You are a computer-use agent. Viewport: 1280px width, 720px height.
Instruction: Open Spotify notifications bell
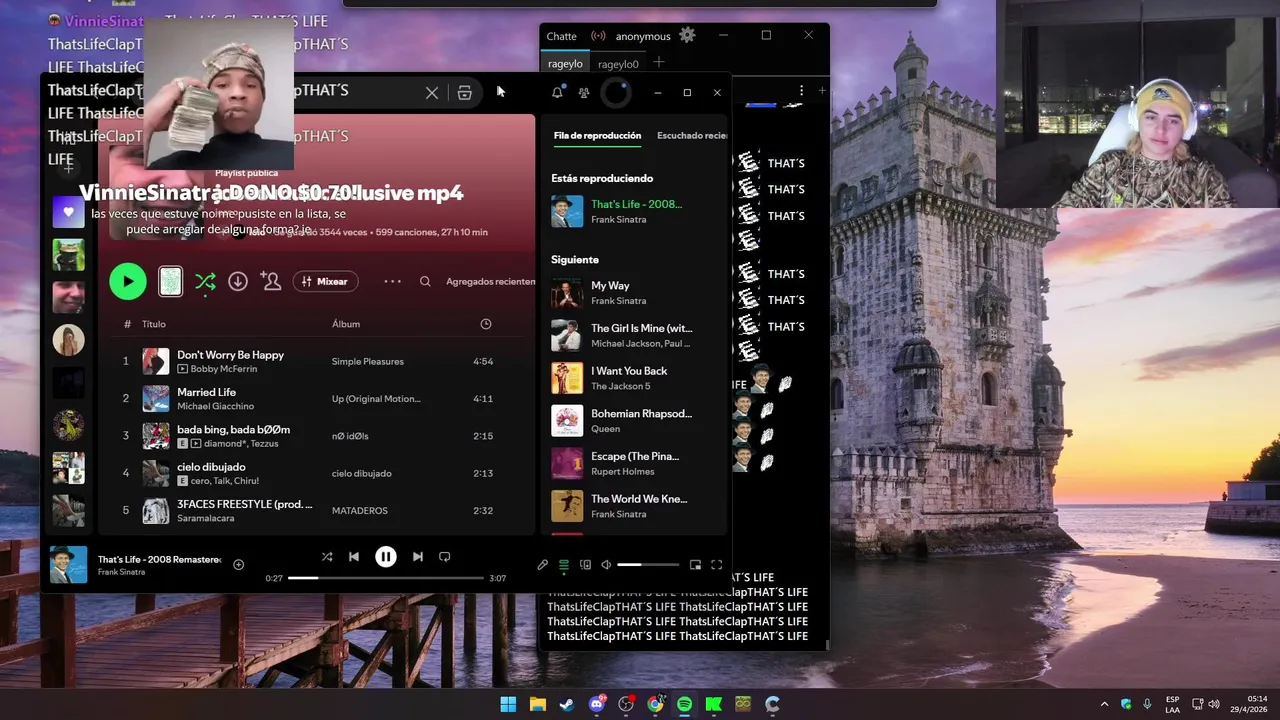(x=558, y=92)
